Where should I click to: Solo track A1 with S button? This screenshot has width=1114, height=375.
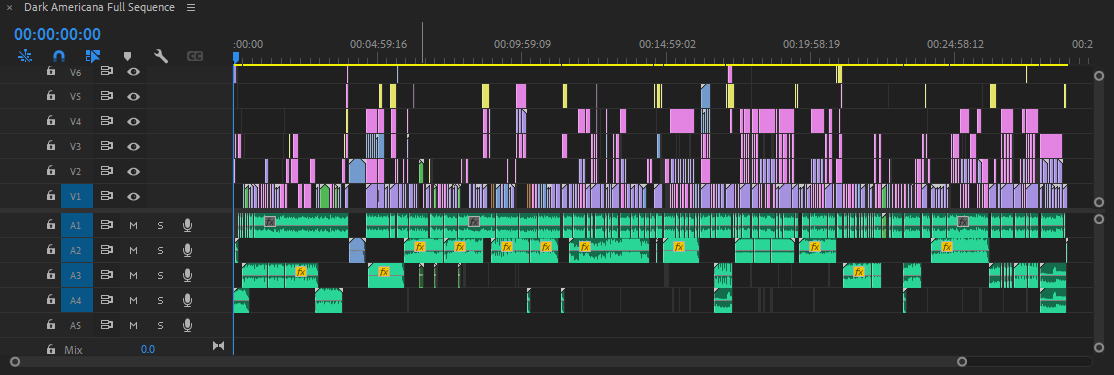point(160,225)
